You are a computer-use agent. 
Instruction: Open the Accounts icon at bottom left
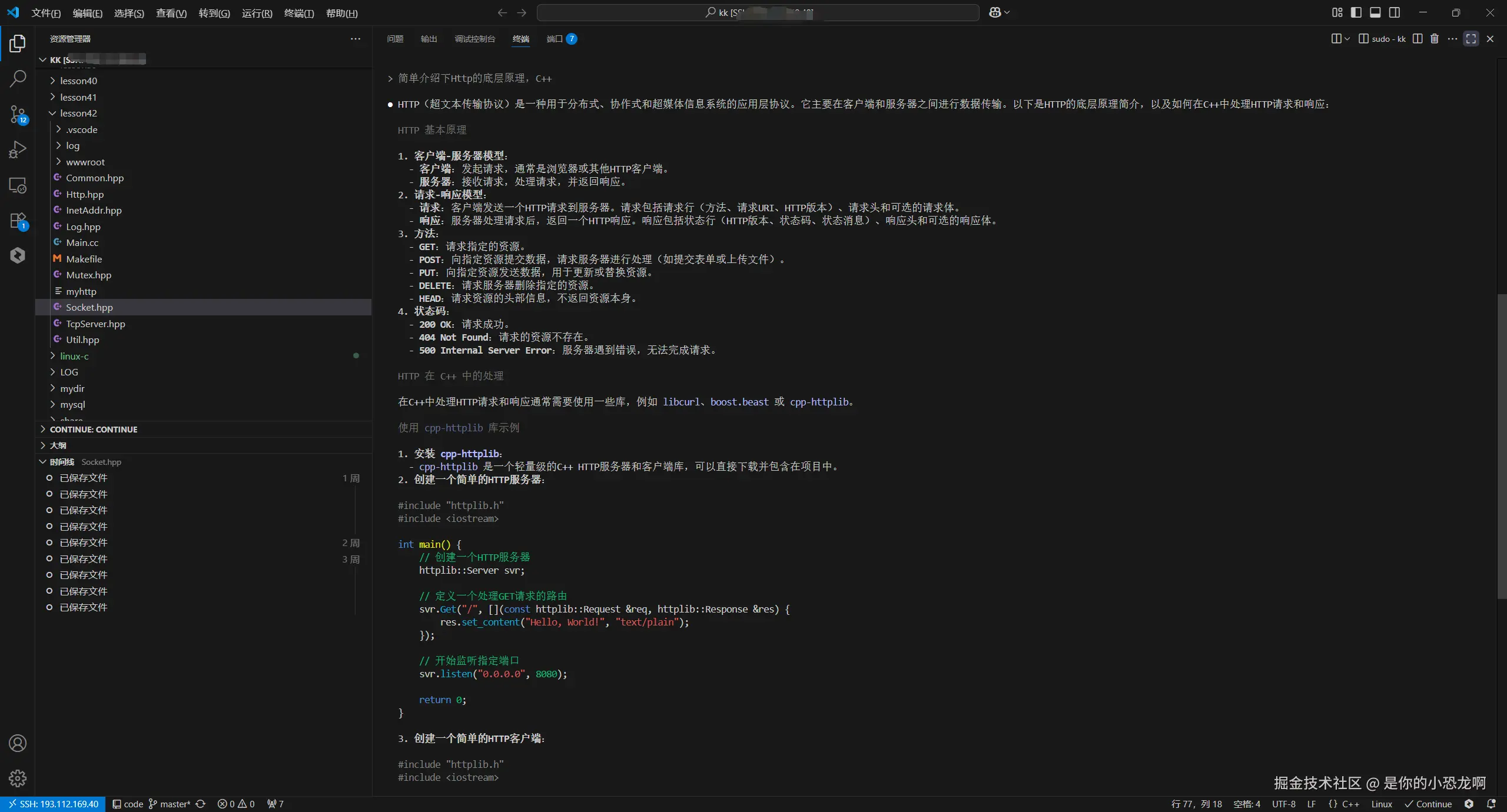pyautogui.click(x=18, y=743)
